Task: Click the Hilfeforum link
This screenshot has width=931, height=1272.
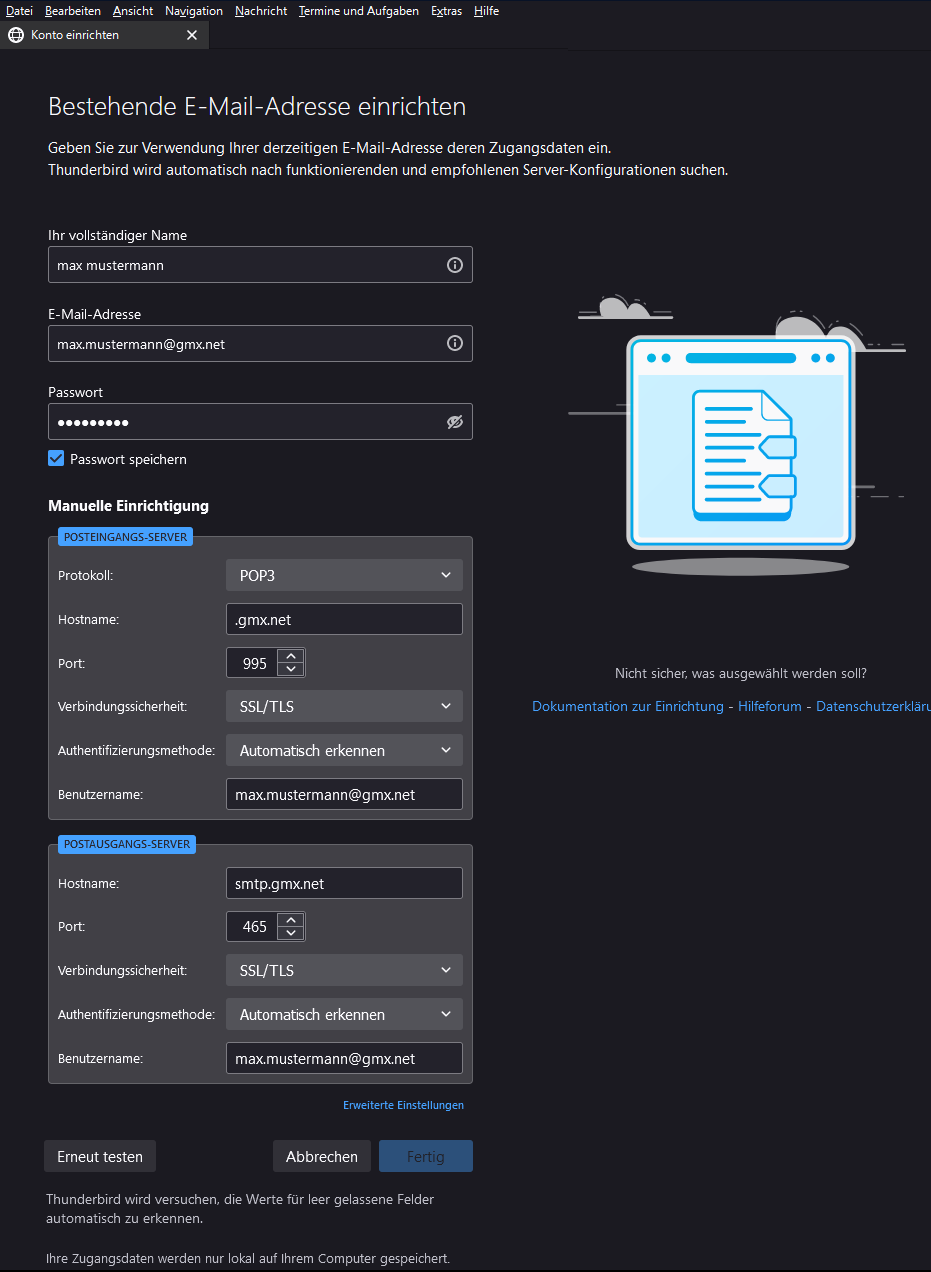Action: coord(770,706)
